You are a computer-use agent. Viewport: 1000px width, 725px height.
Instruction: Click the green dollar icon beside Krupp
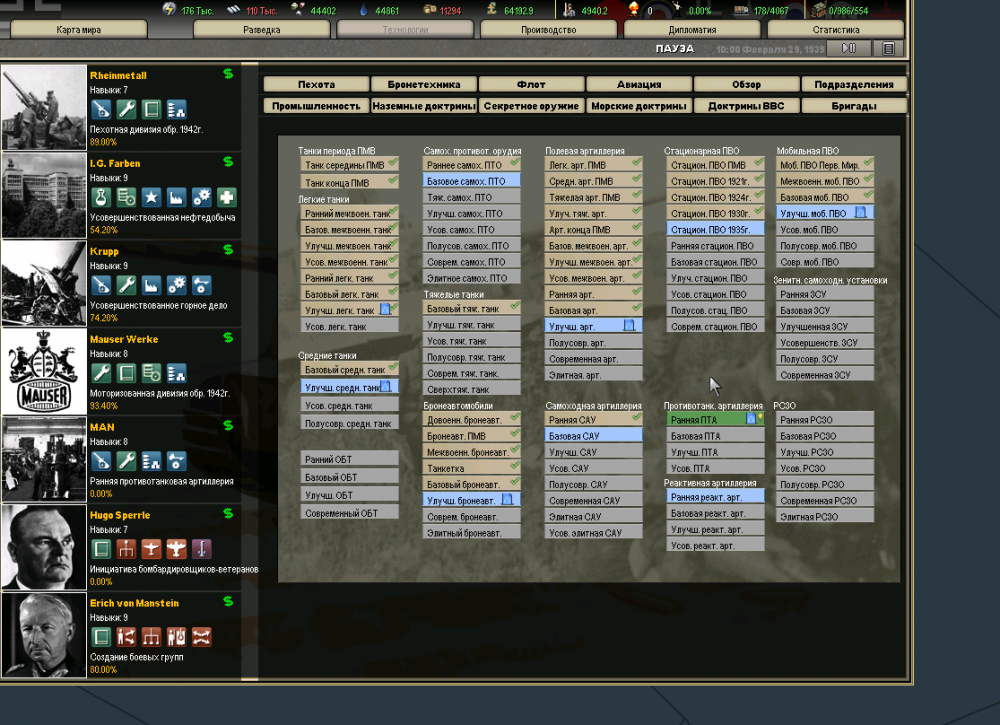click(228, 250)
